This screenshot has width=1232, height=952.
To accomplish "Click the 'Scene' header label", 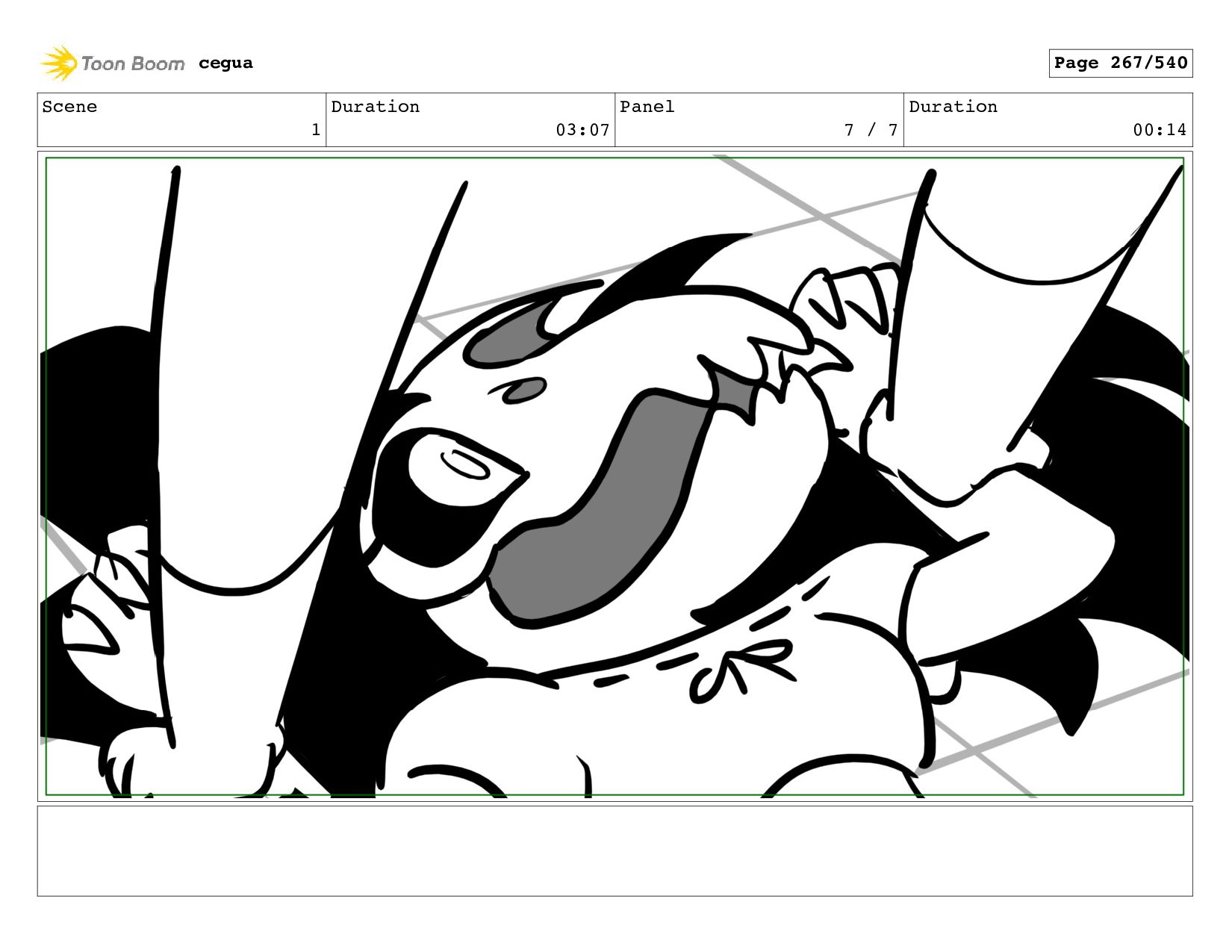I will (x=69, y=107).
